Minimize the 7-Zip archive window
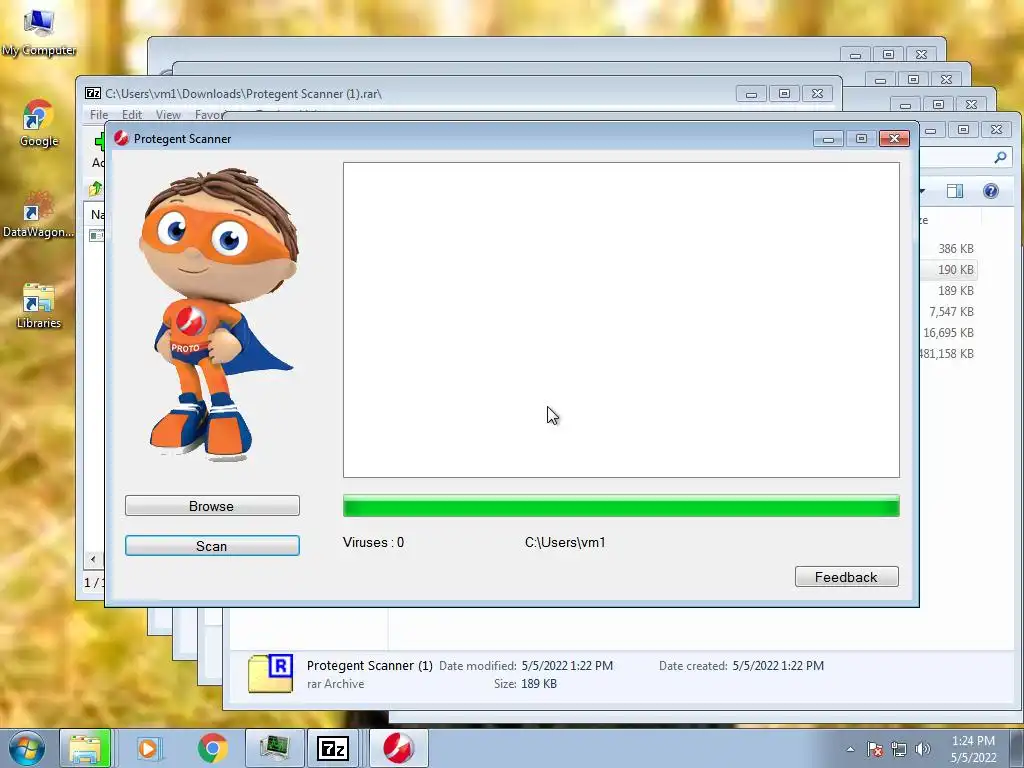 click(751, 94)
